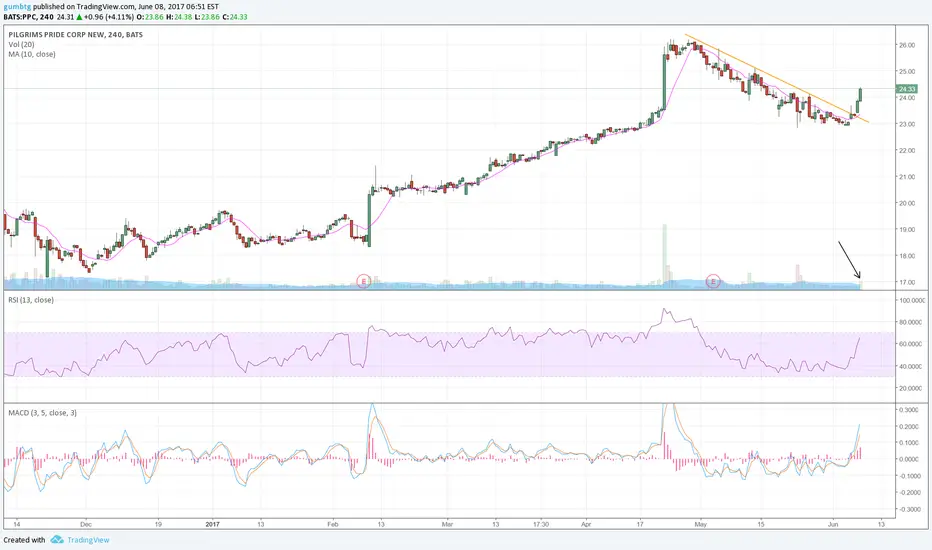Click the BATS:PPC, 240 ticker text

pyautogui.click(x=29, y=17)
